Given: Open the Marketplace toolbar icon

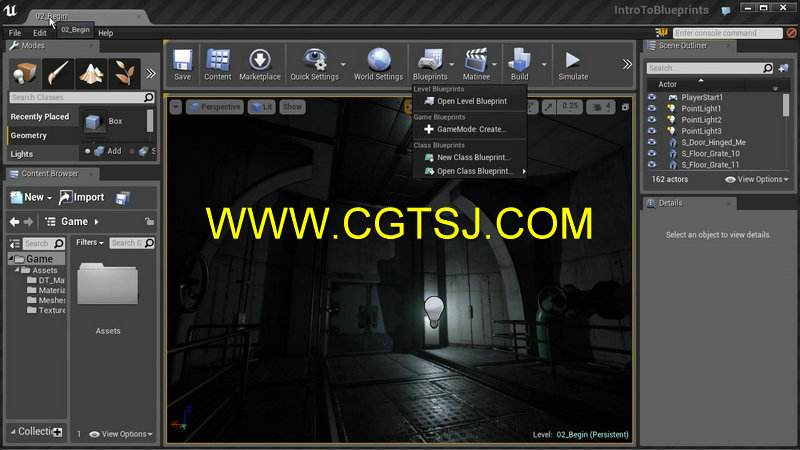Looking at the screenshot, I should point(260,64).
